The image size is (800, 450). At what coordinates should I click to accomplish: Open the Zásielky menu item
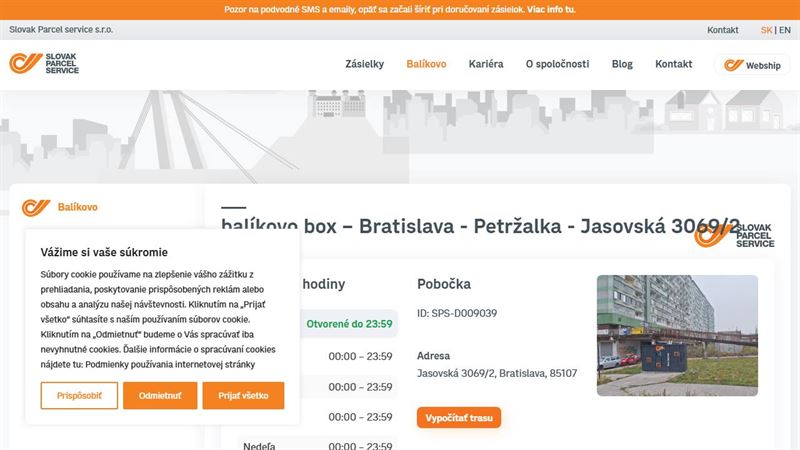364,64
